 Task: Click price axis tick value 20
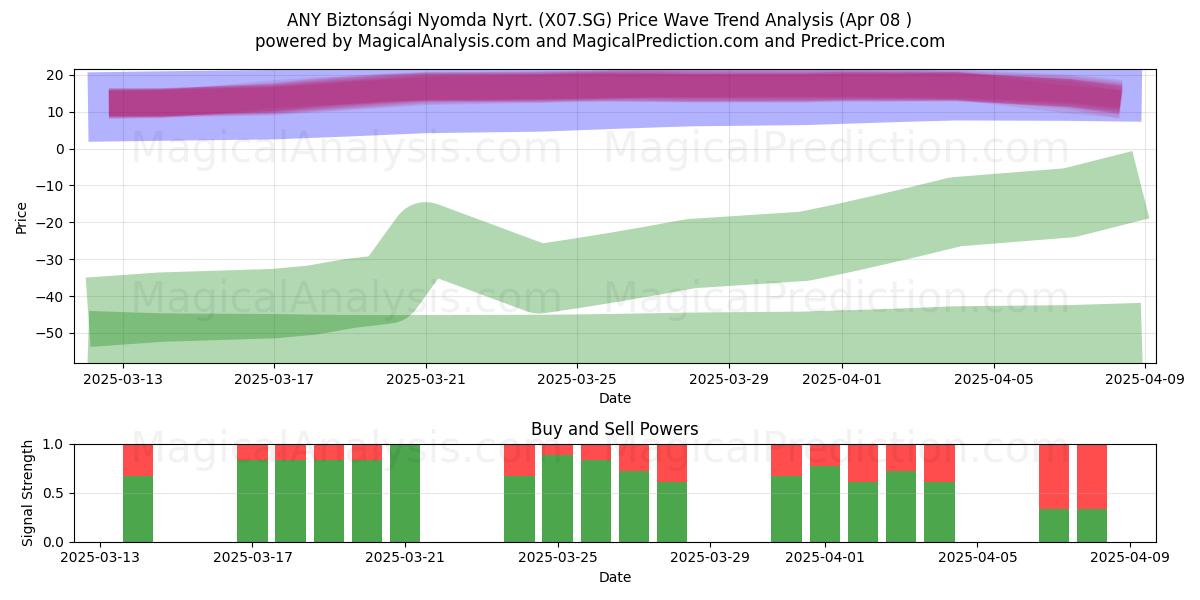pos(55,75)
